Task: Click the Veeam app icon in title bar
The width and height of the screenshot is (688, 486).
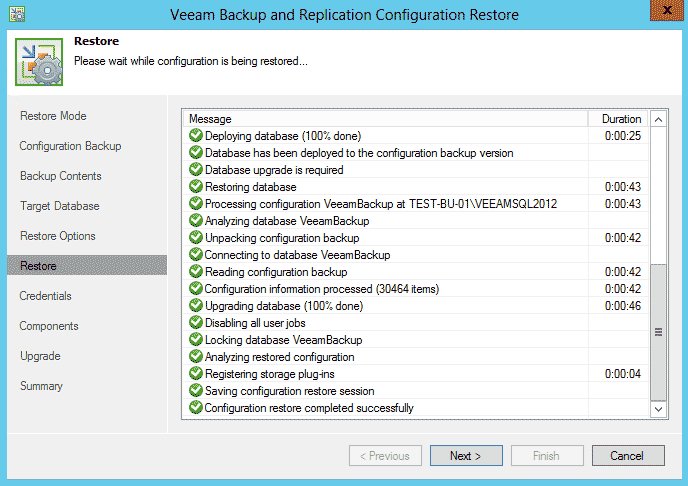Action: click(x=17, y=14)
